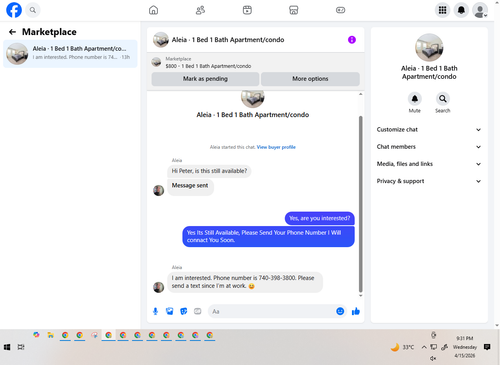Expand the Chat members section
Screen dimensions: 500x365
click(429, 147)
